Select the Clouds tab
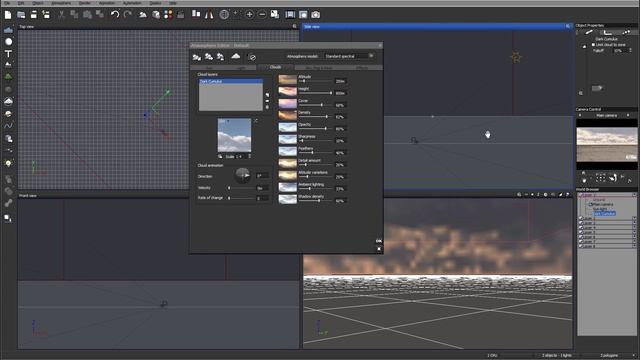 276,67
